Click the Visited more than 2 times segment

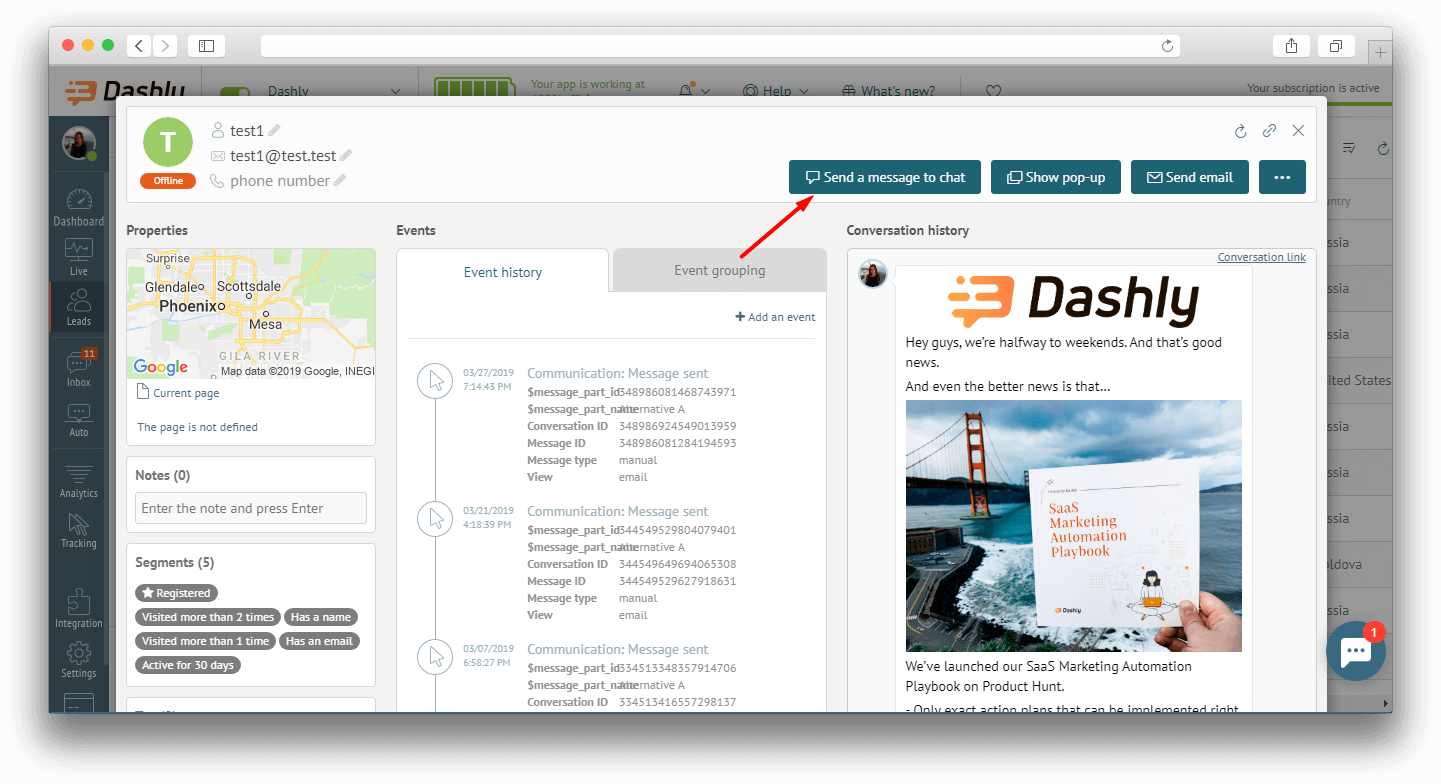click(x=208, y=617)
